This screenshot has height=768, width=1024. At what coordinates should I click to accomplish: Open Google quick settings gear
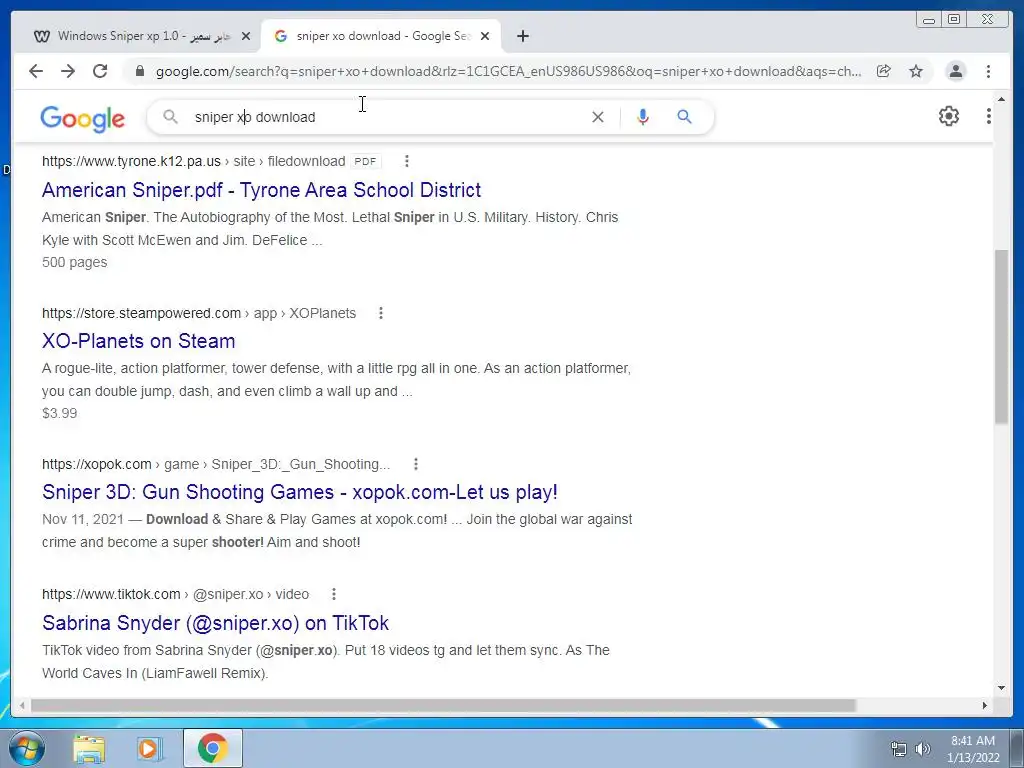pyautogui.click(x=949, y=116)
